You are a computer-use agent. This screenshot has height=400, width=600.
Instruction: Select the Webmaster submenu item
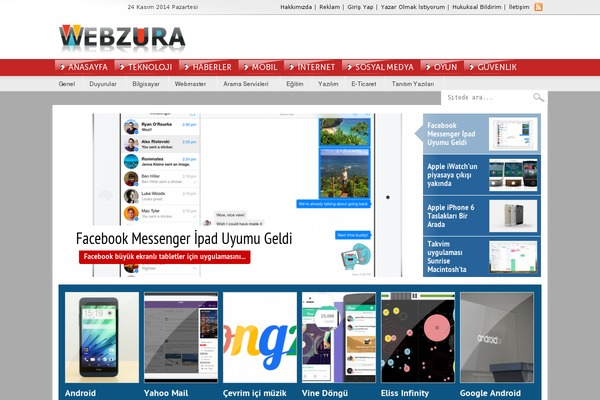tap(190, 84)
